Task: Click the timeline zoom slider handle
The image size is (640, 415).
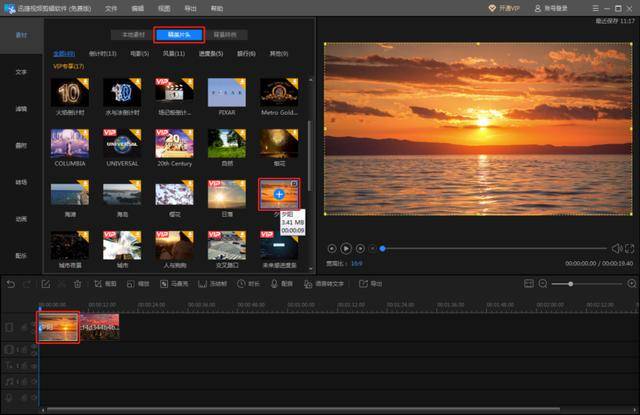Action: 571,284
